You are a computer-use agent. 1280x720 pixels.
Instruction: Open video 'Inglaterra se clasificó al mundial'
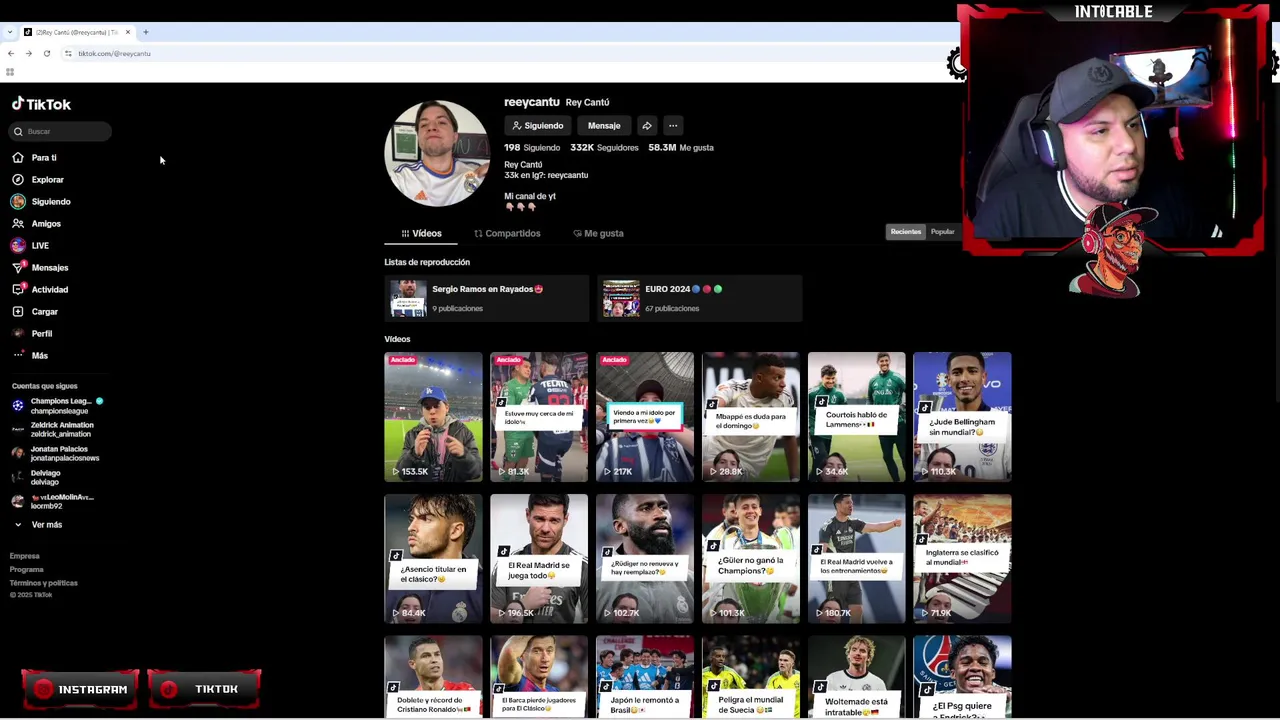[962, 558]
